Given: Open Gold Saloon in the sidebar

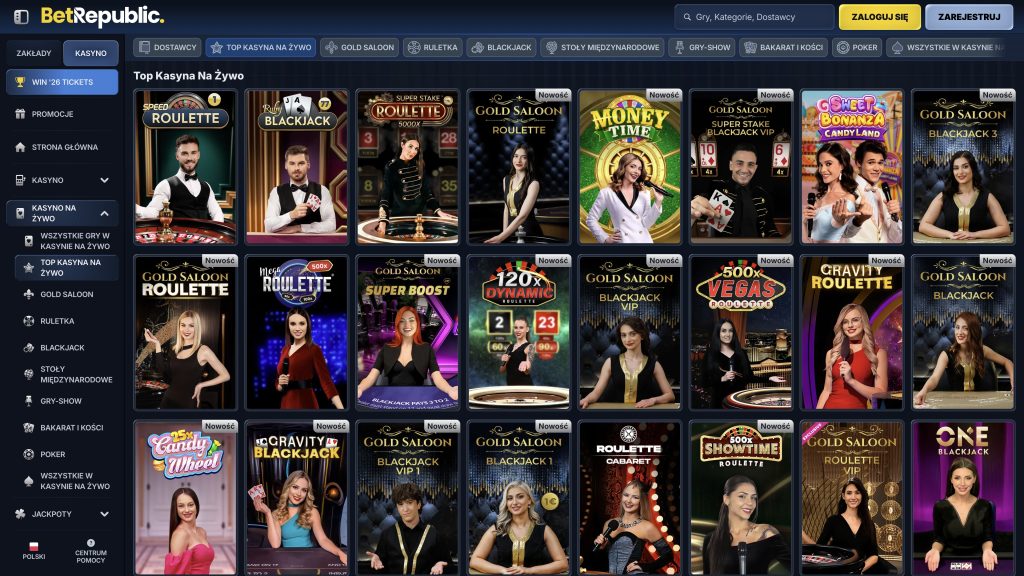Looking at the screenshot, I should (x=66, y=295).
